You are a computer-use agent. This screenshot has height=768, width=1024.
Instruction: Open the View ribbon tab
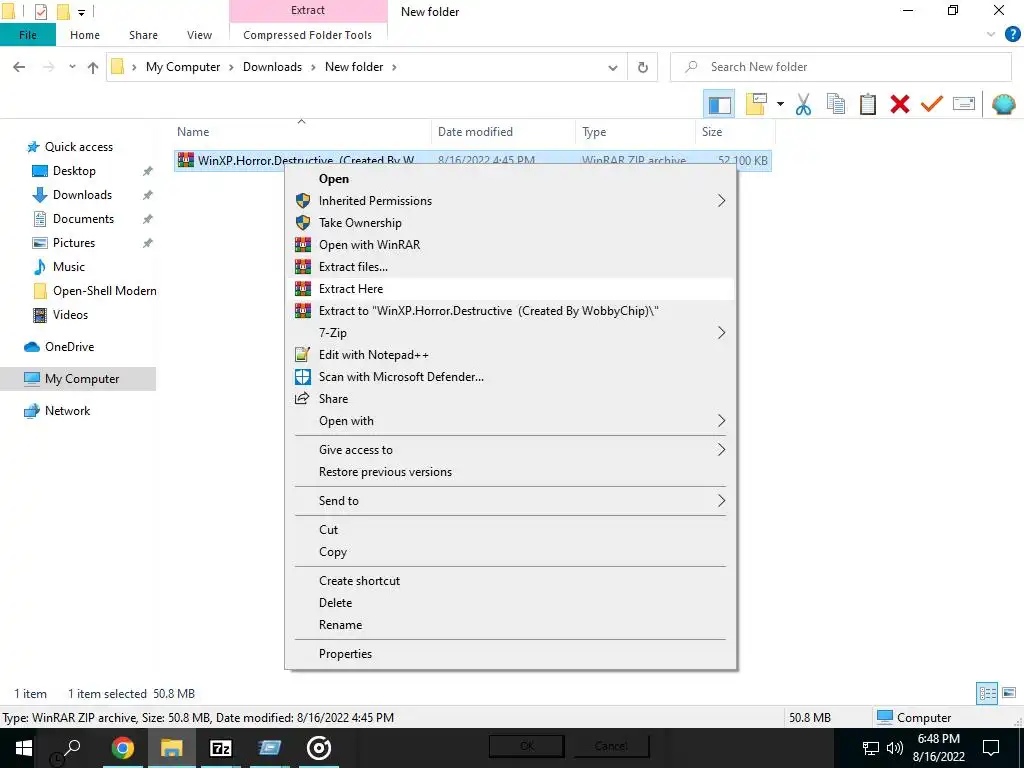(199, 35)
